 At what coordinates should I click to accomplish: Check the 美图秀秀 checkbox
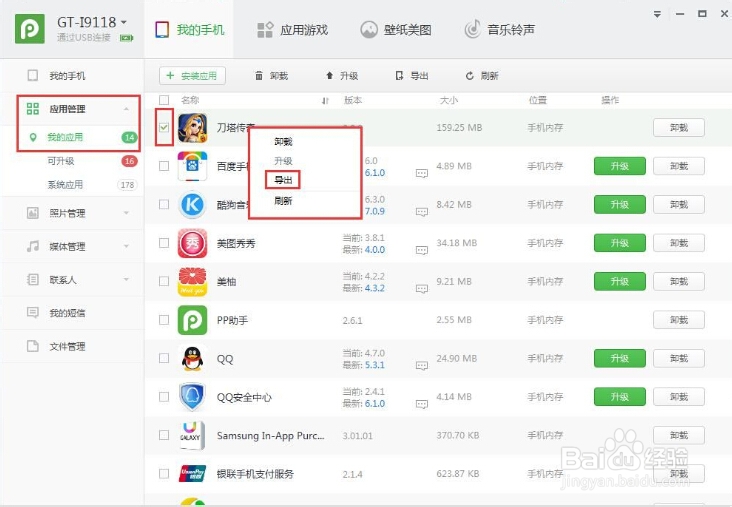tap(164, 243)
